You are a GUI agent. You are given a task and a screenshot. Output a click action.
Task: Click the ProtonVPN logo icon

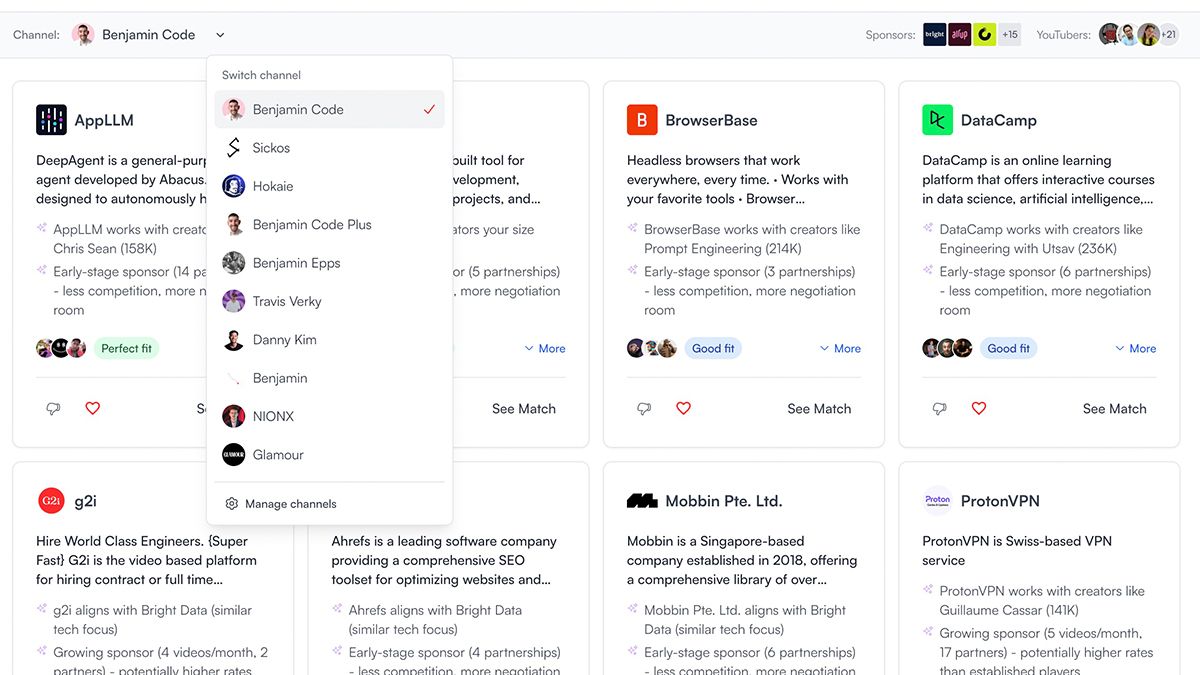pos(937,501)
